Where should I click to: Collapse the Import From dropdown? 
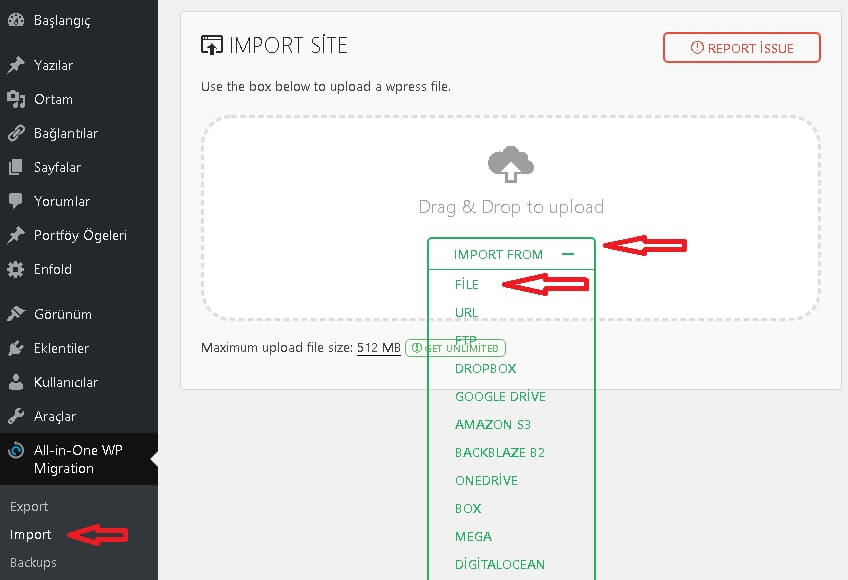click(x=512, y=254)
